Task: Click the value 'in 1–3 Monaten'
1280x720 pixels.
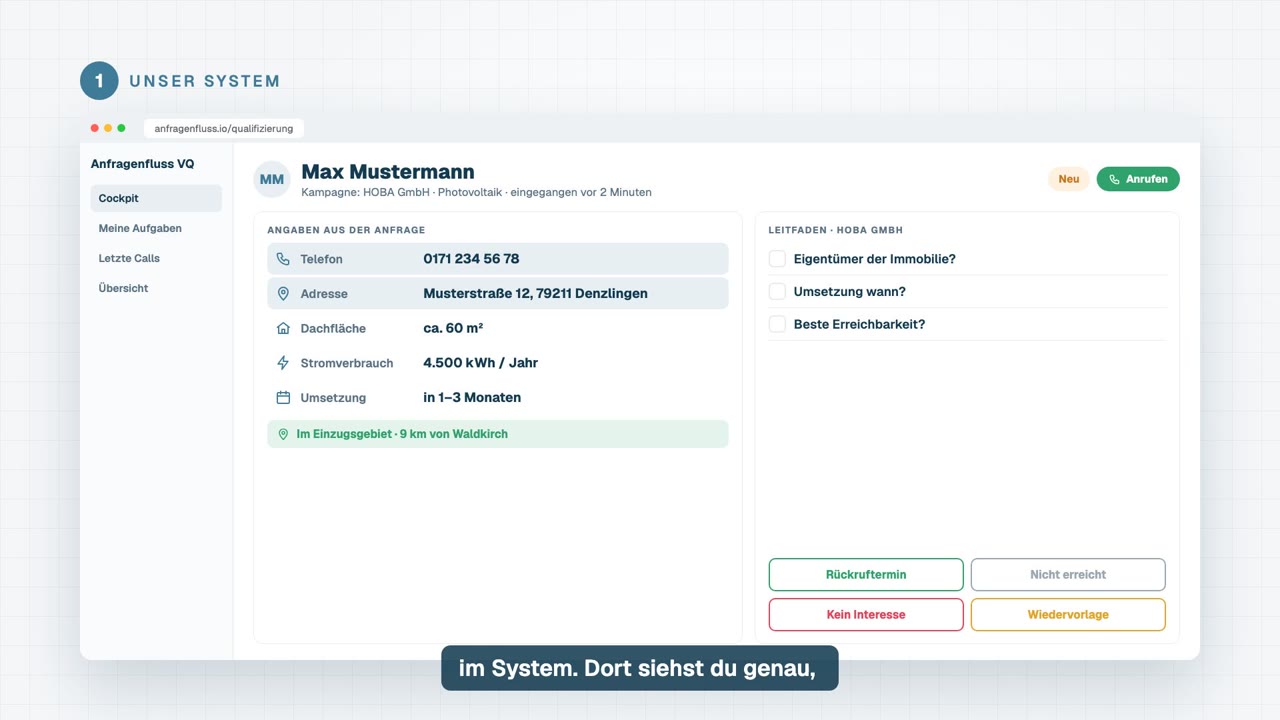Action: [x=472, y=398]
